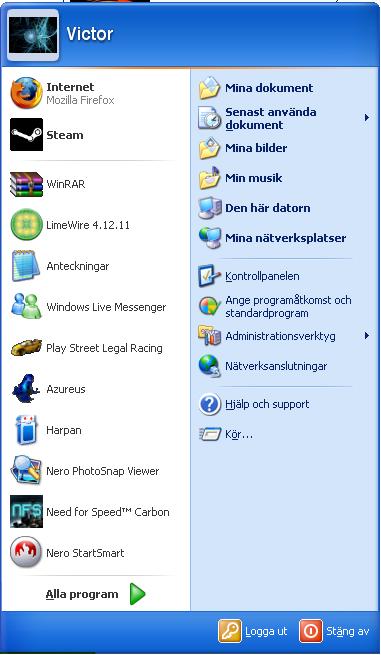
Task: Click the Ange programåtkomst och standardprogram text
Action: [x=288, y=307]
